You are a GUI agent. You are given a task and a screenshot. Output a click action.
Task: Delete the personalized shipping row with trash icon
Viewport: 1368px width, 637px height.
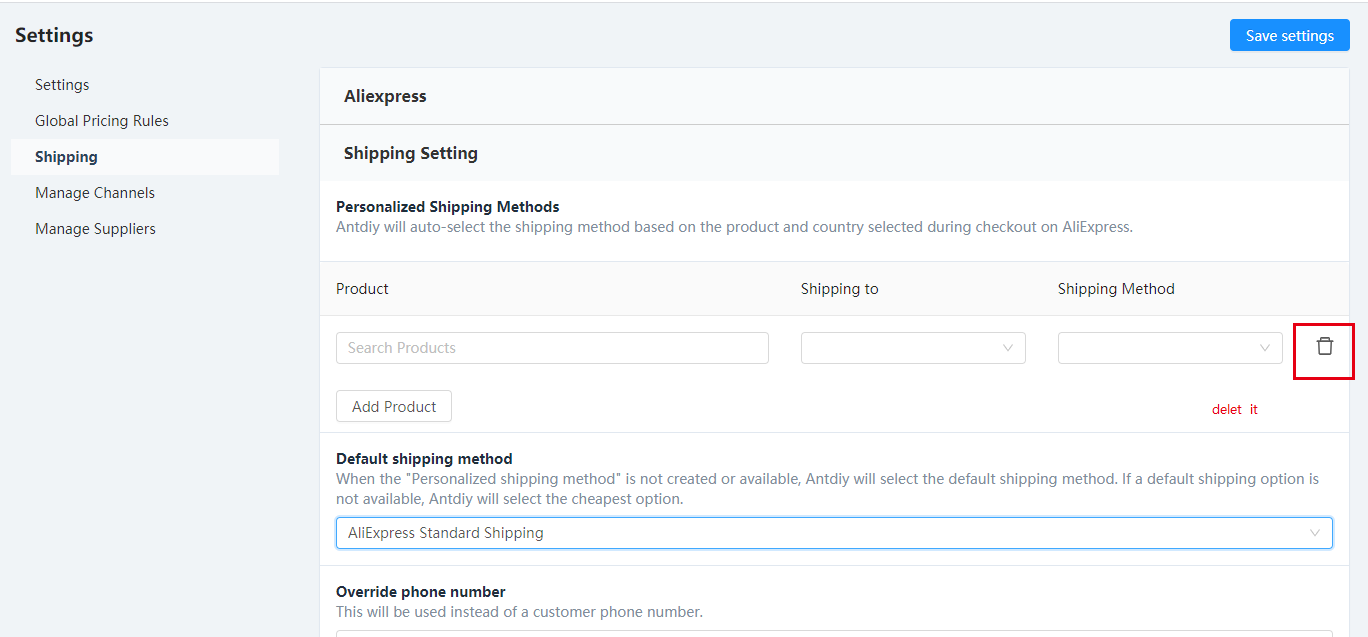1324,346
